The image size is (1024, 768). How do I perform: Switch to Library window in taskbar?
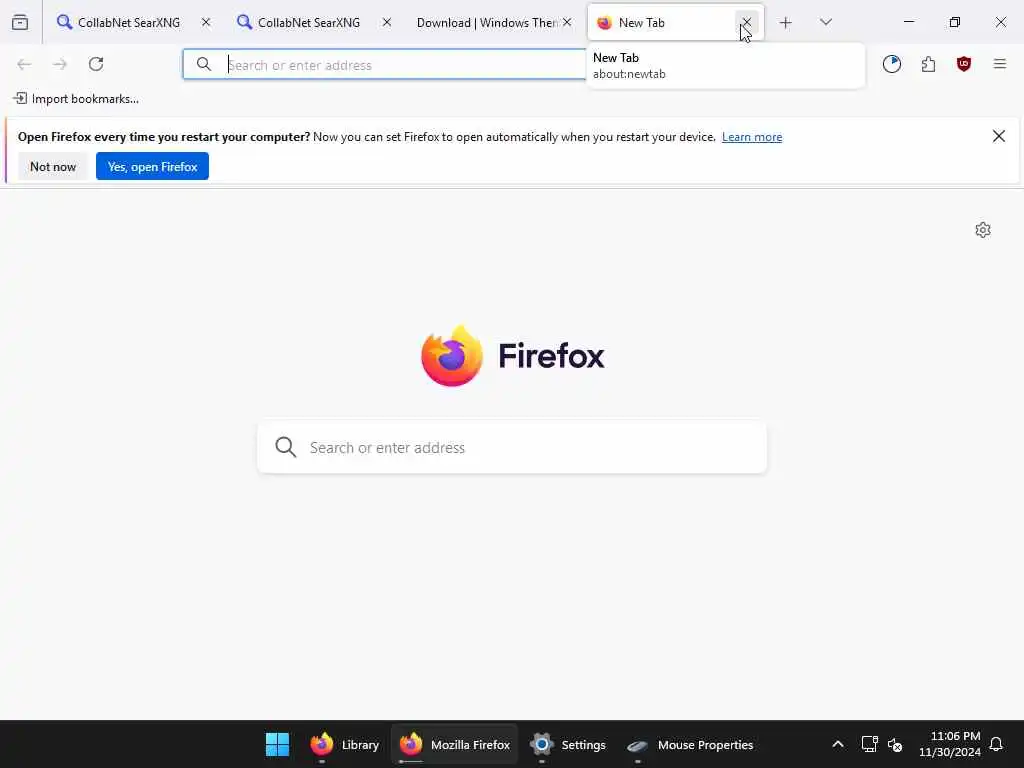345,744
